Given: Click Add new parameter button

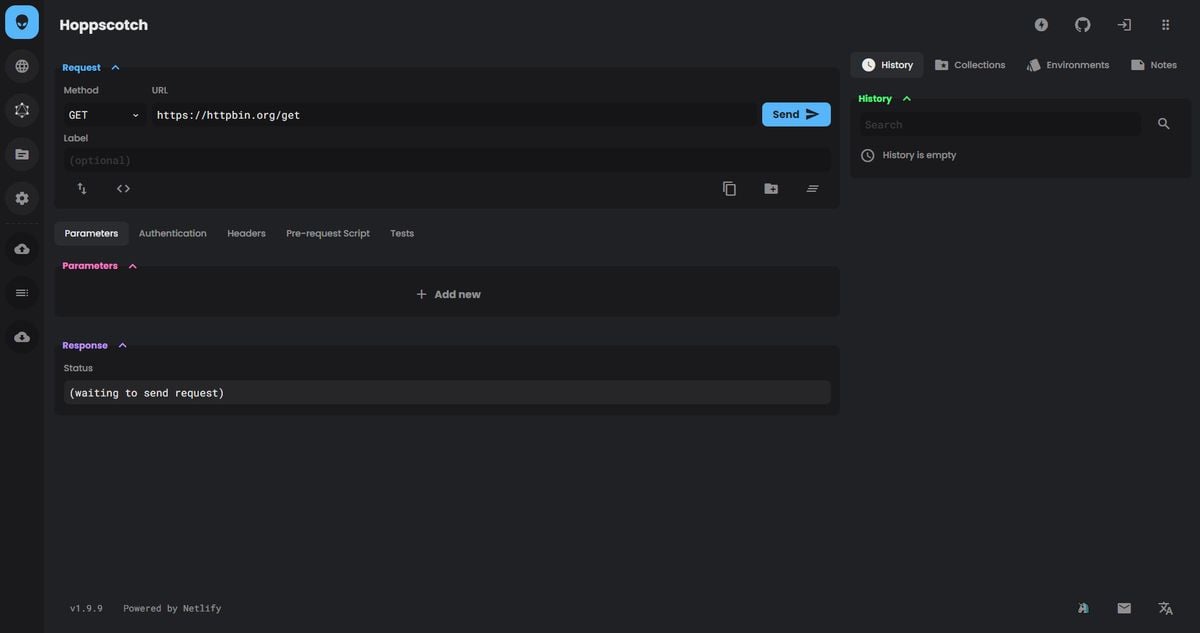Looking at the screenshot, I should point(447,294).
